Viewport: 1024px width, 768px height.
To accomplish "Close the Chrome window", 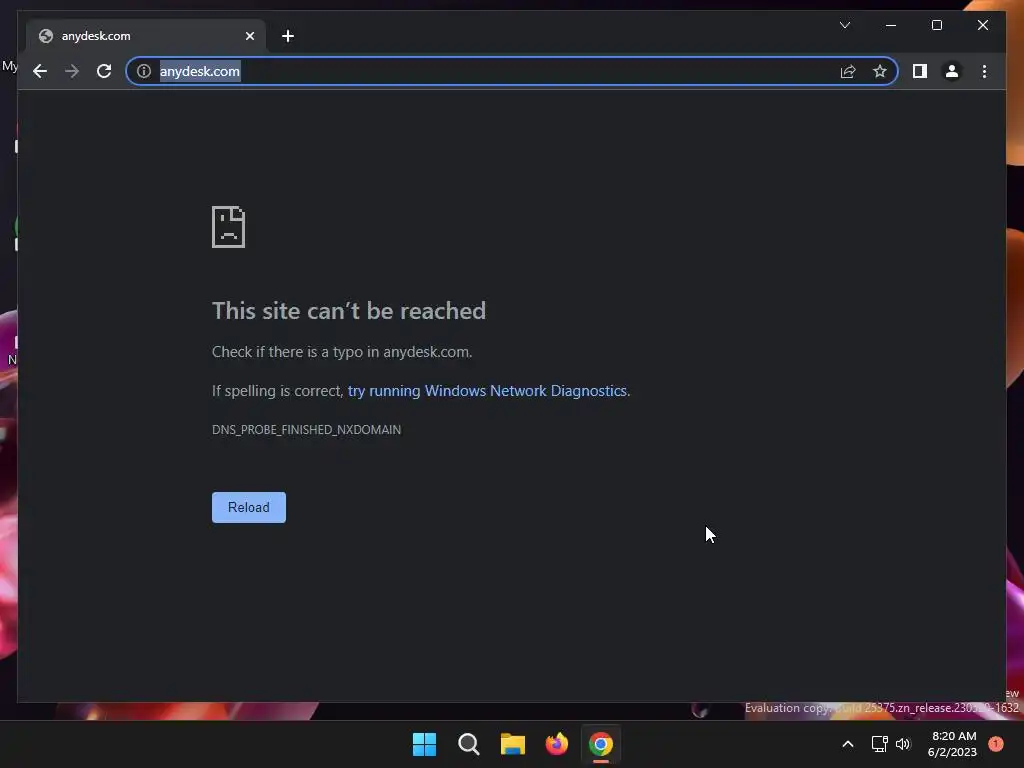I will pyautogui.click(x=982, y=25).
